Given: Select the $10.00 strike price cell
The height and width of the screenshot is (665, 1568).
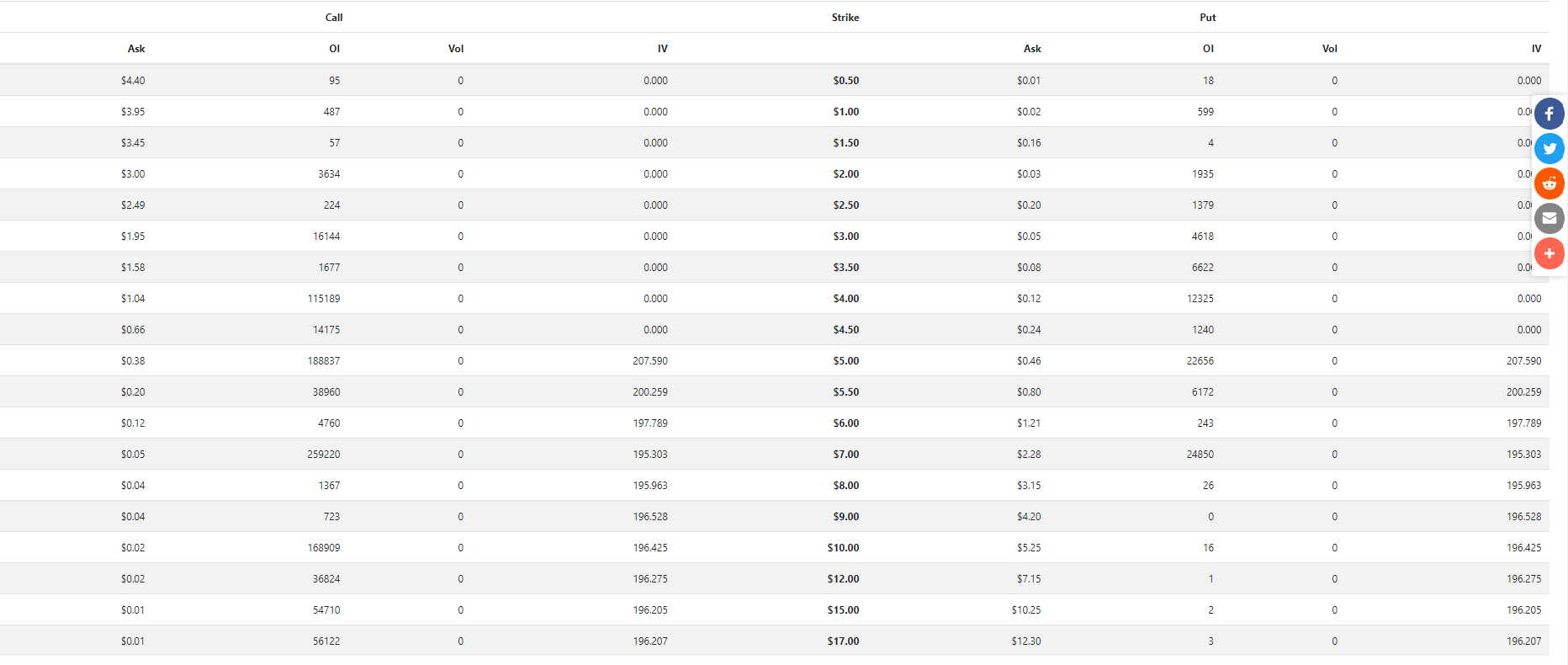Looking at the screenshot, I should [x=843, y=548].
